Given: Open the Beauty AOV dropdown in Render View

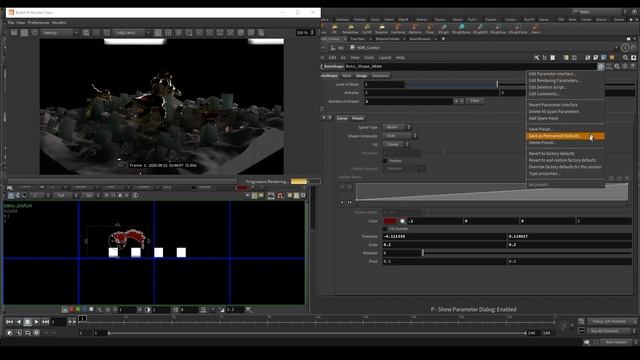Looking at the screenshot, I should (60, 33).
